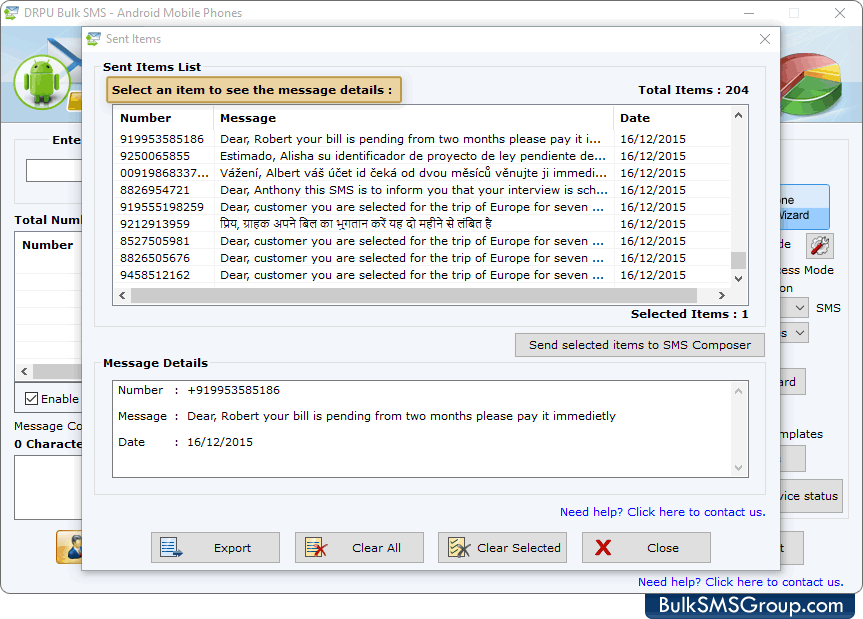Viewport: 863px width, 619px height.
Task: Click the red cross icon on Clear All
Action: [x=314, y=547]
